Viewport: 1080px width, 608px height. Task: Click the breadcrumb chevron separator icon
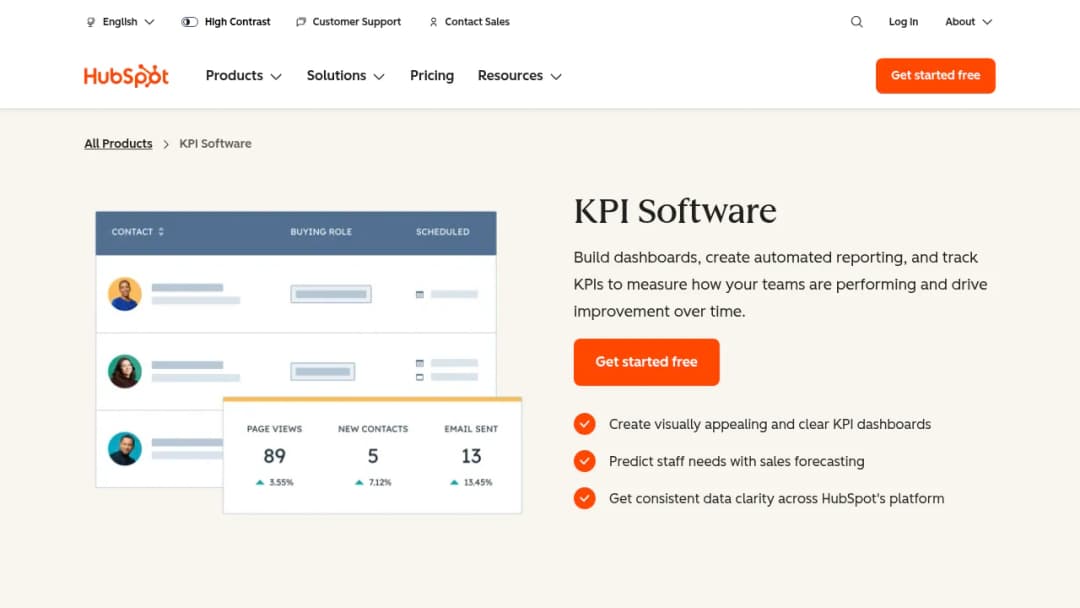pyautogui.click(x=166, y=145)
